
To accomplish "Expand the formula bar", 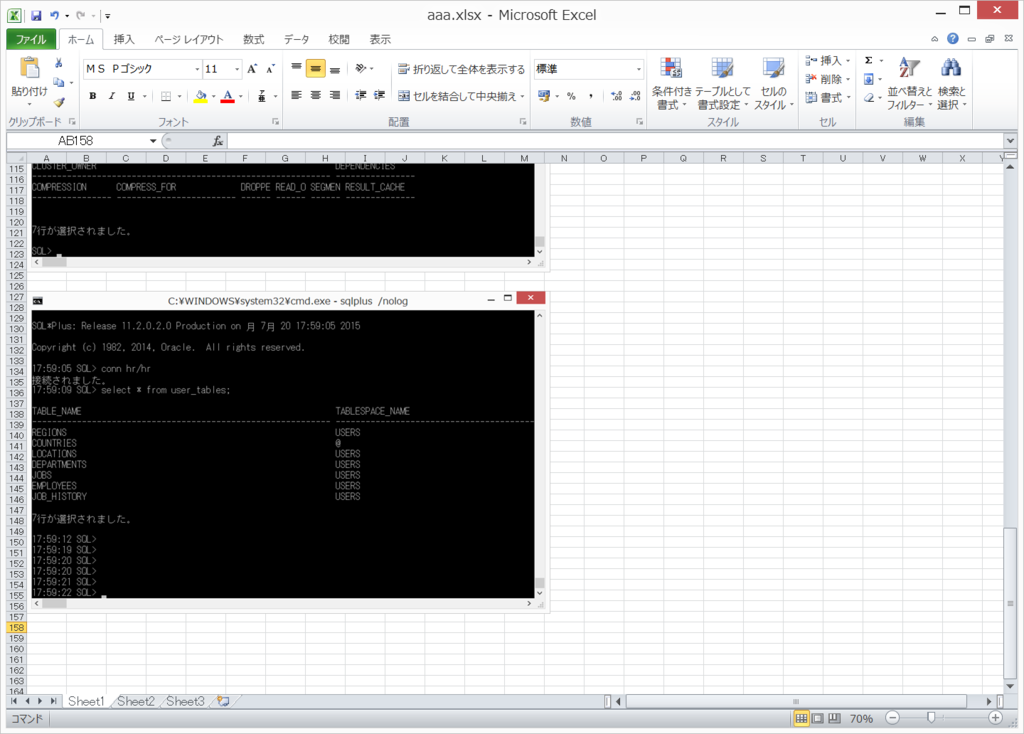I will coord(1010,140).
